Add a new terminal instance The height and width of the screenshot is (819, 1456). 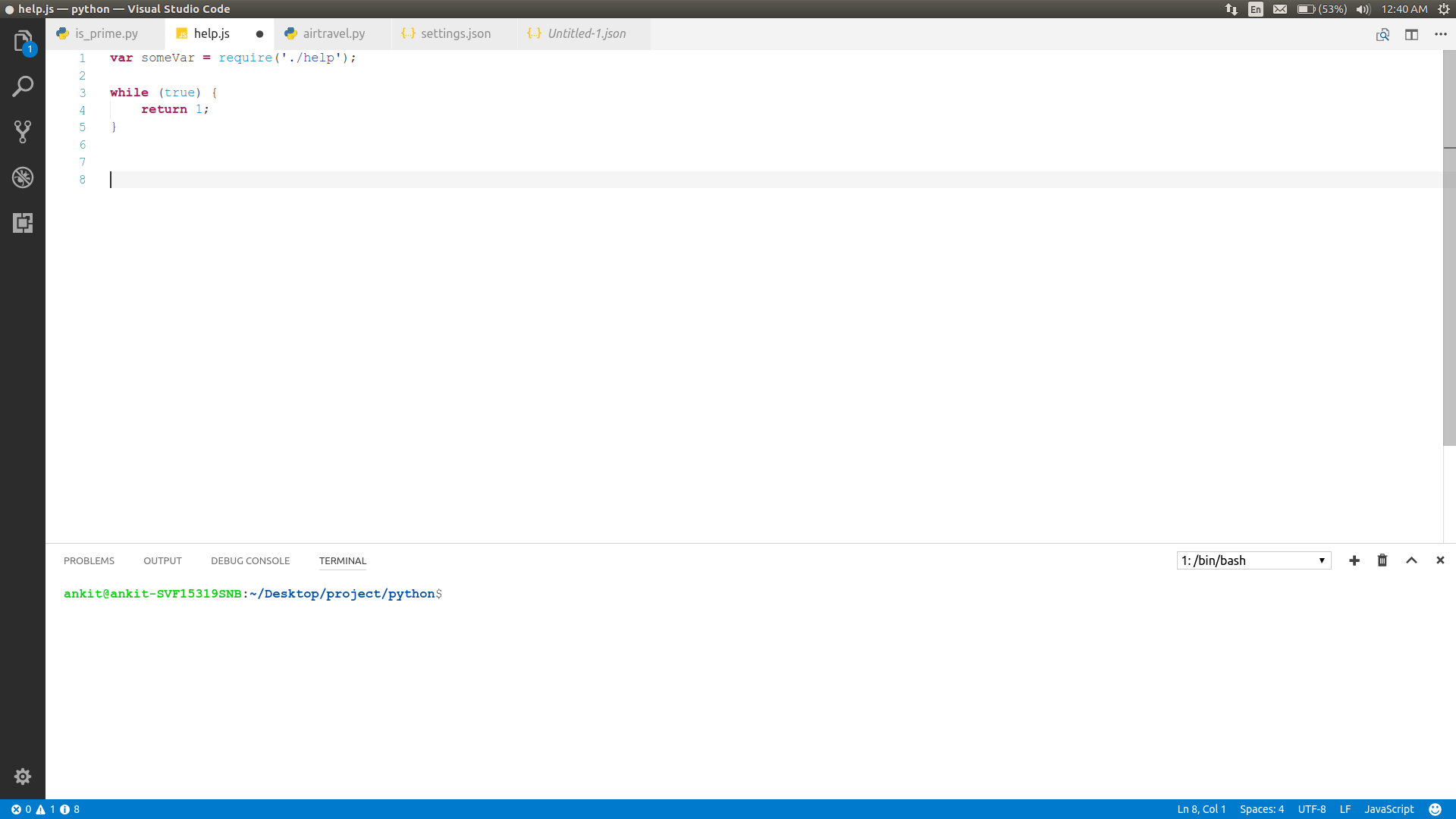(x=1354, y=560)
